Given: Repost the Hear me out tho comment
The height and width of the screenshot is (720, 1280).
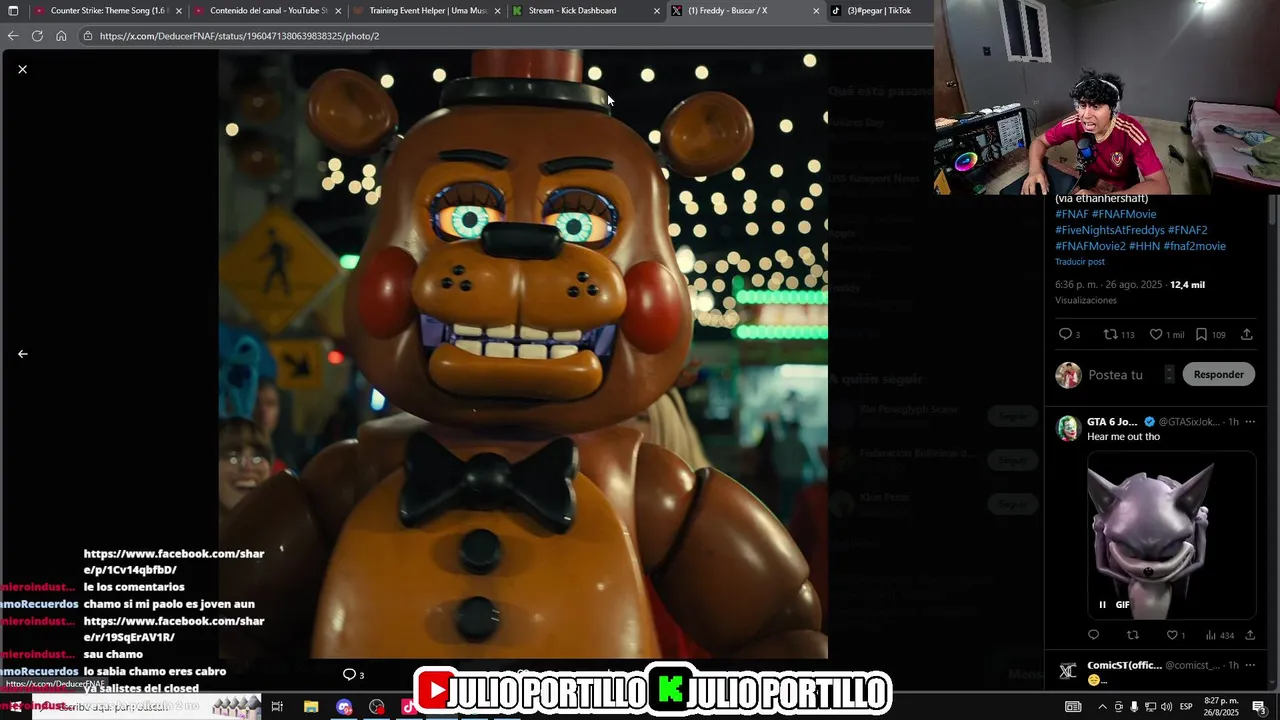Looking at the screenshot, I should pyautogui.click(x=1133, y=635).
